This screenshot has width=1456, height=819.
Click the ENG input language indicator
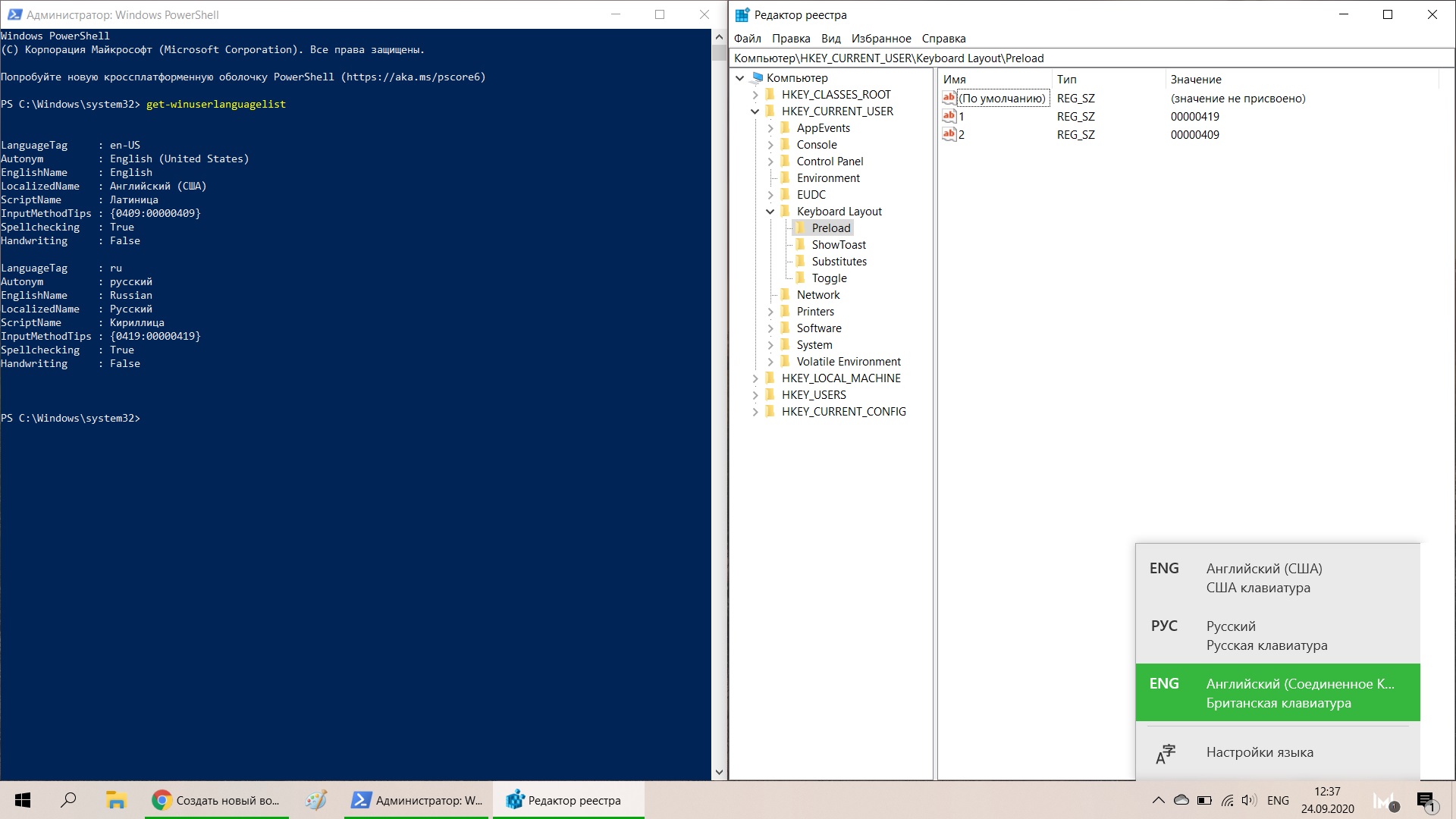[x=1278, y=800]
